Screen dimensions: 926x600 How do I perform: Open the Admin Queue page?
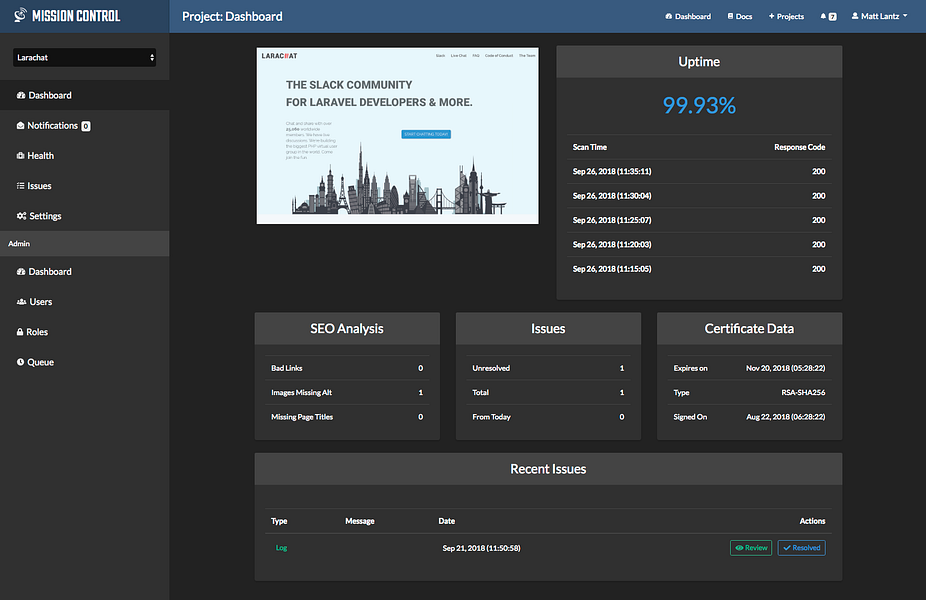click(x=84, y=361)
